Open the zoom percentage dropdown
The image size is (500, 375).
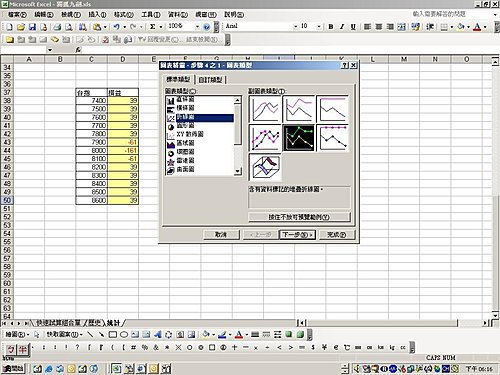[197, 27]
